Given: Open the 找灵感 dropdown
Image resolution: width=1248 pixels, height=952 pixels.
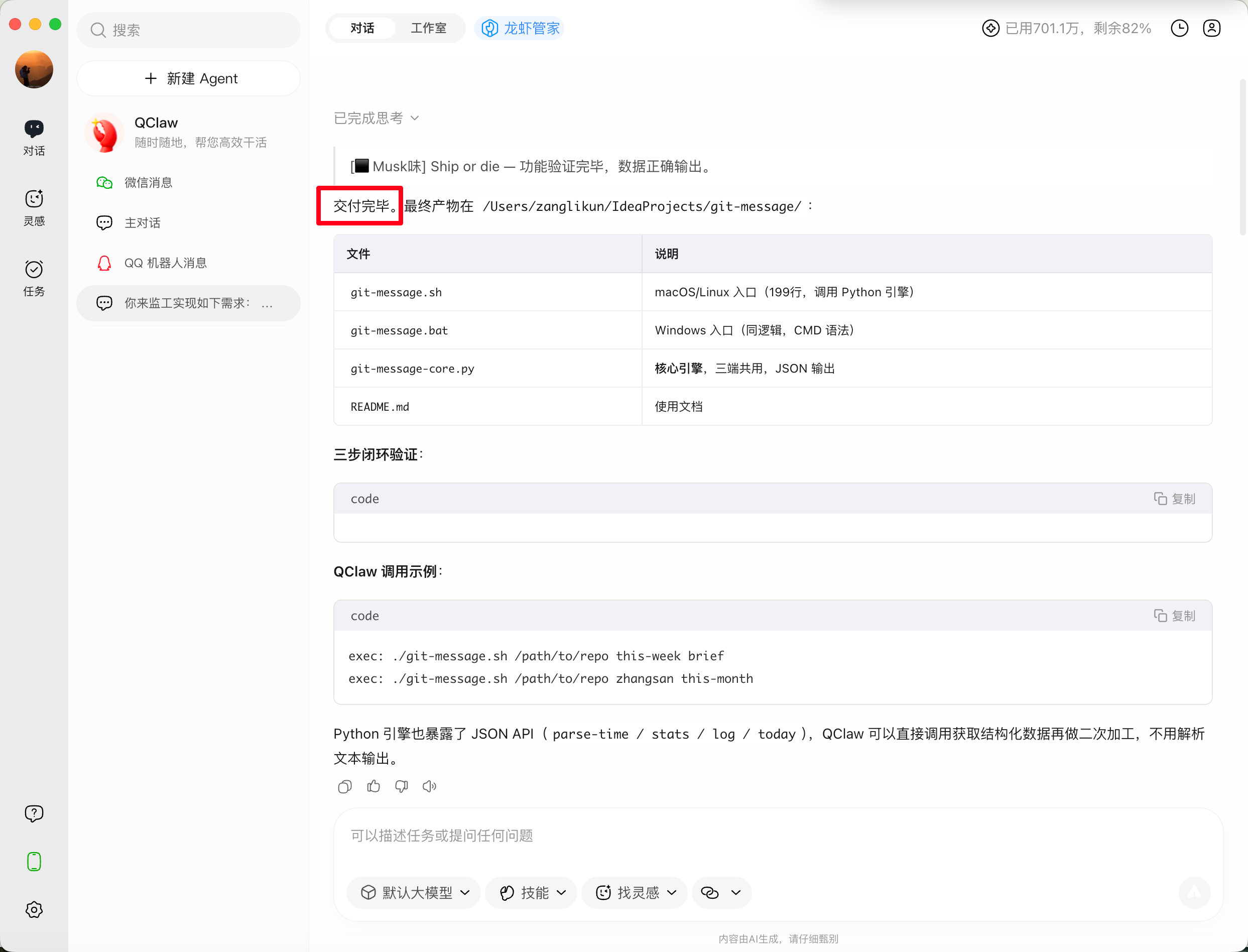Looking at the screenshot, I should 636,893.
